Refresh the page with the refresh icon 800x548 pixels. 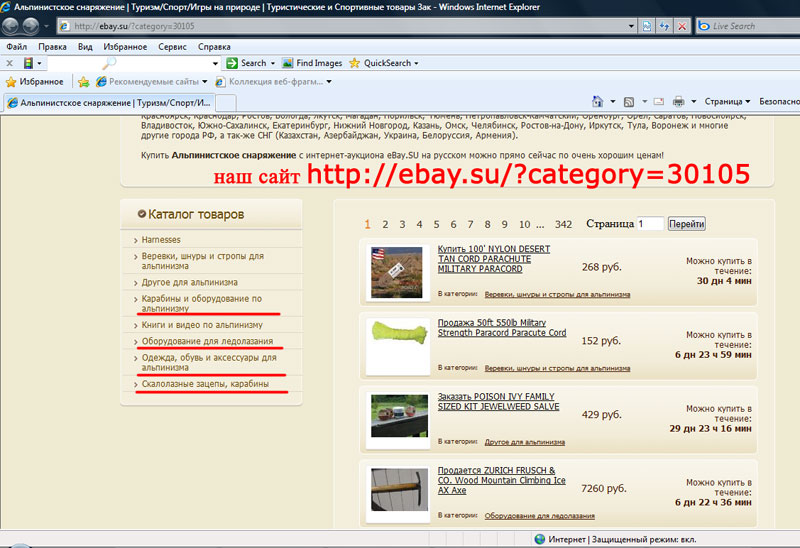pos(664,26)
